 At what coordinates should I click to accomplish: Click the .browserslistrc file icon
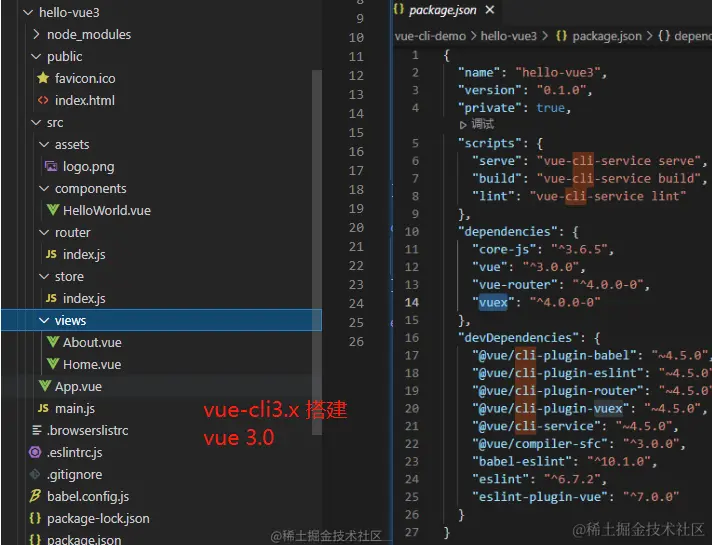point(37,430)
